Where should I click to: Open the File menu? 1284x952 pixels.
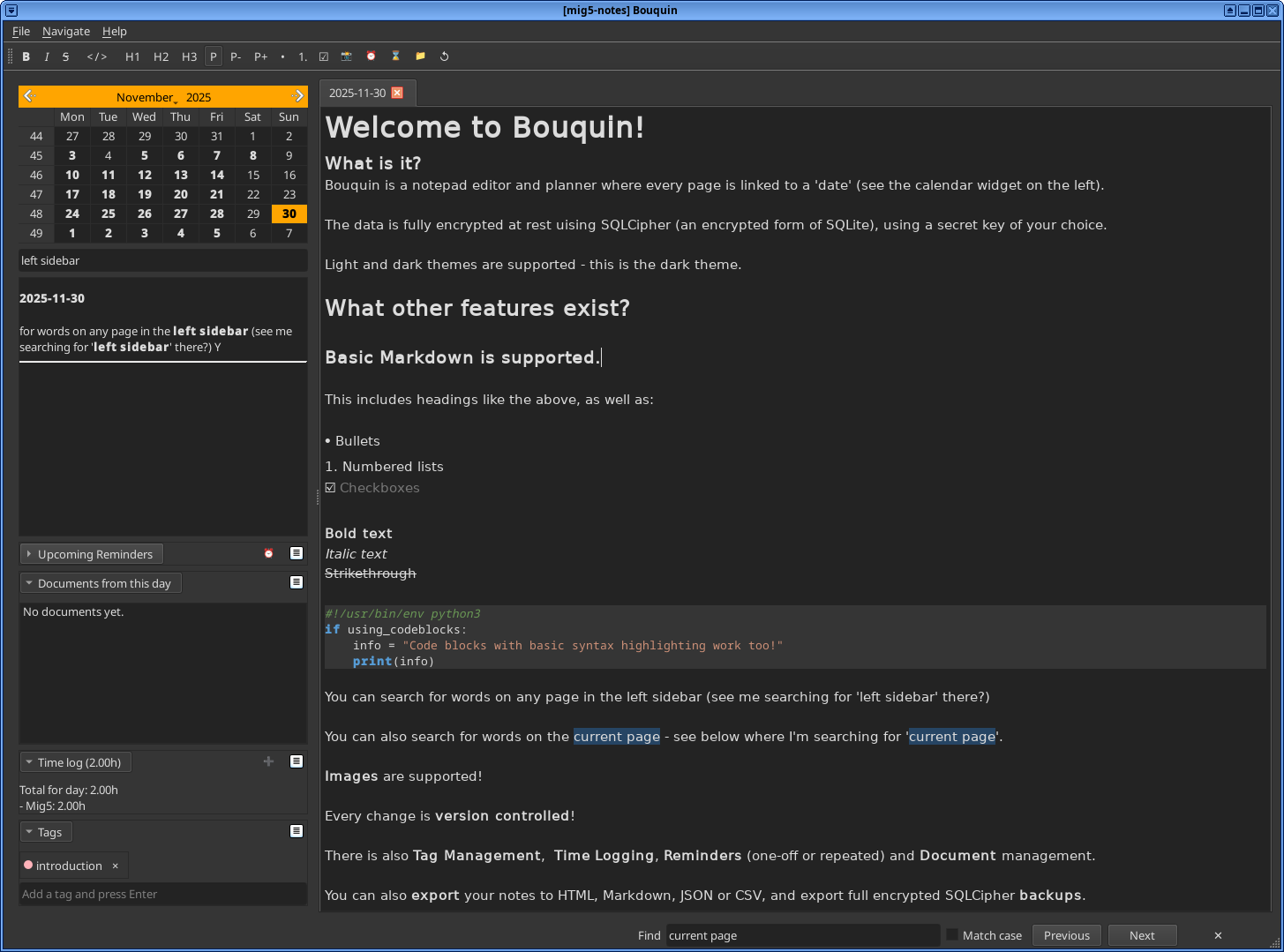(21, 31)
